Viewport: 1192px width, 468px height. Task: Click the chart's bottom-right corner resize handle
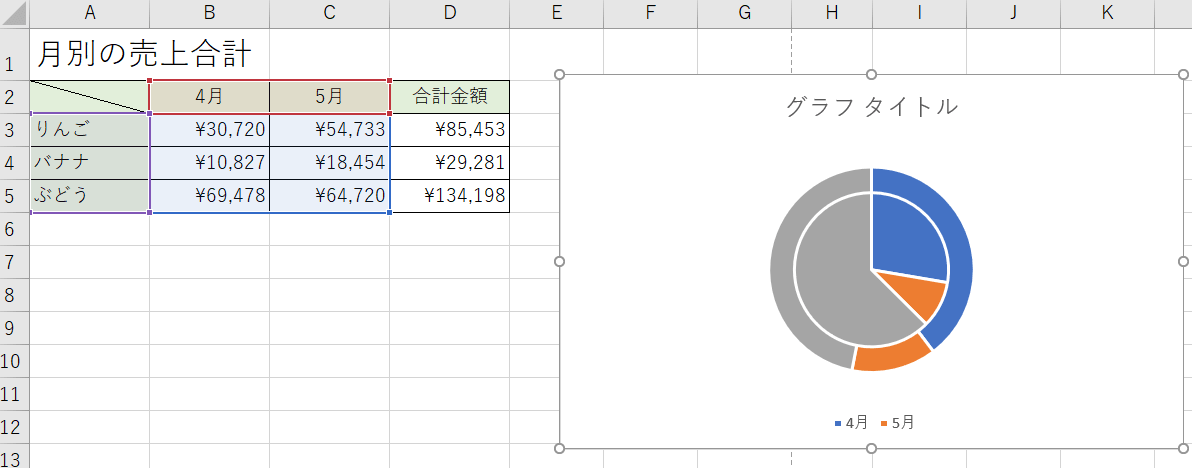tap(1184, 448)
